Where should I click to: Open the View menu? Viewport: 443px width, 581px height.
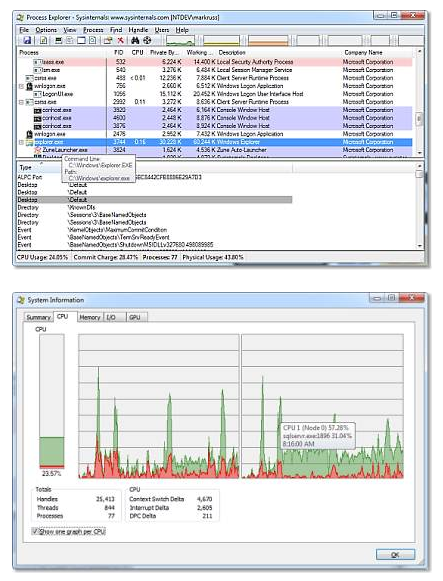pos(70,30)
